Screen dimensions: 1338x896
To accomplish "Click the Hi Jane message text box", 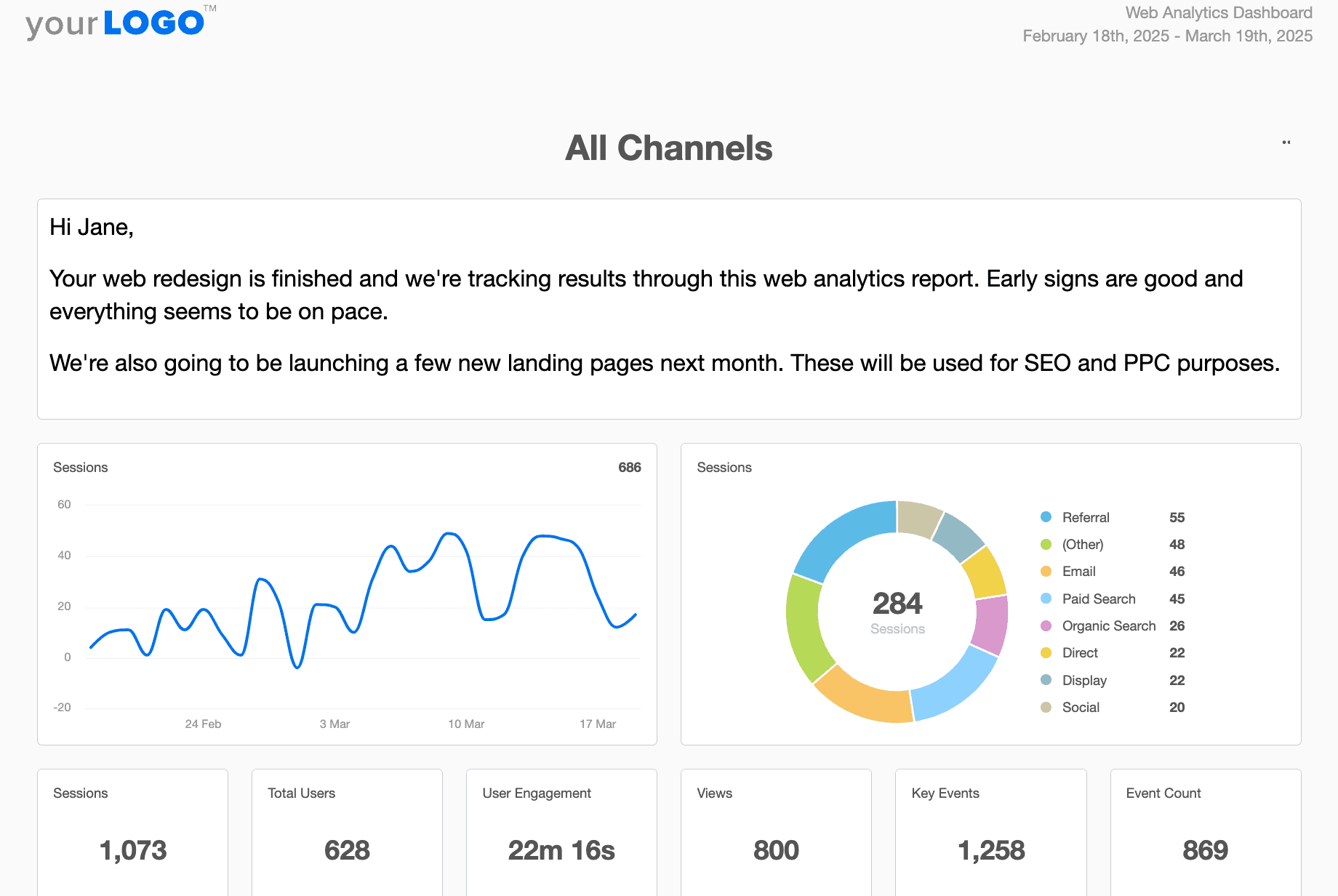I will pyautogui.click(x=668, y=309).
